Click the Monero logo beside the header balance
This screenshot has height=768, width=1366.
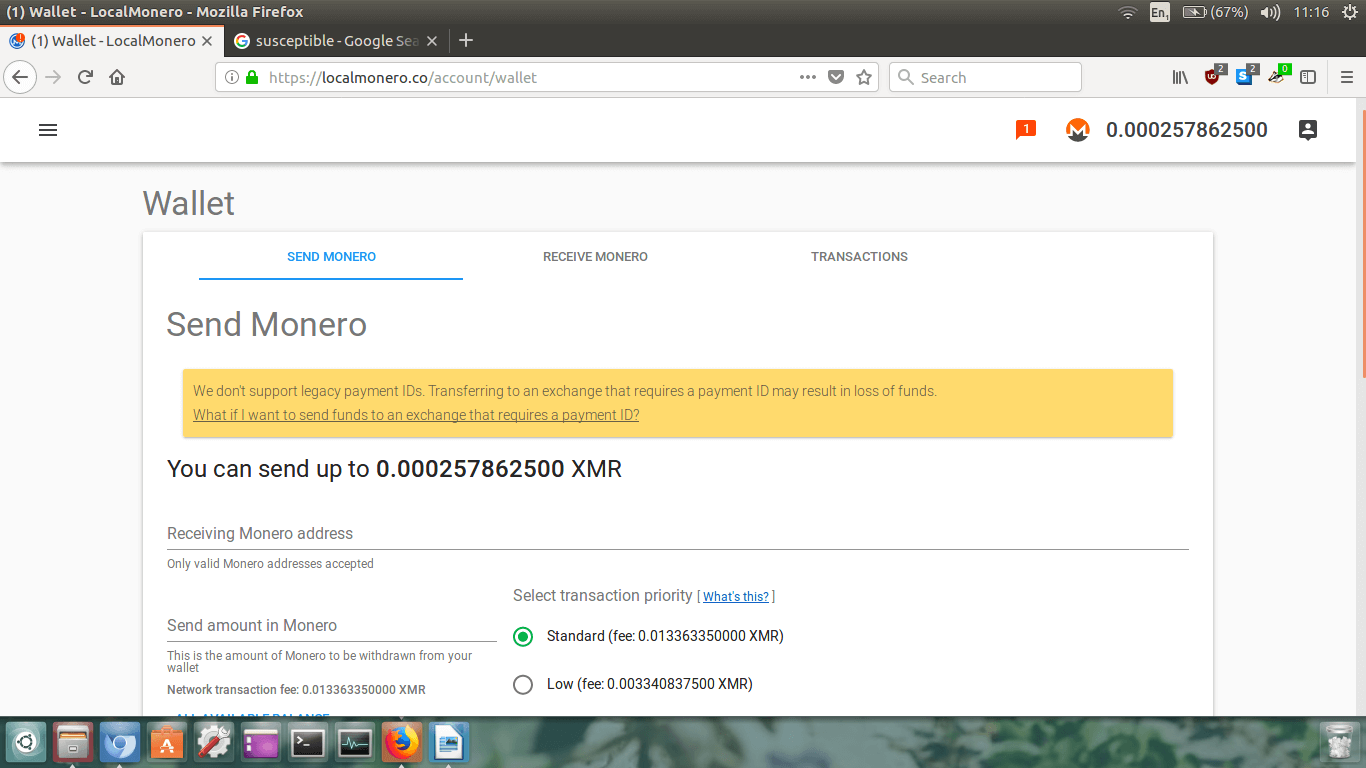pyautogui.click(x=1077, y=130)
